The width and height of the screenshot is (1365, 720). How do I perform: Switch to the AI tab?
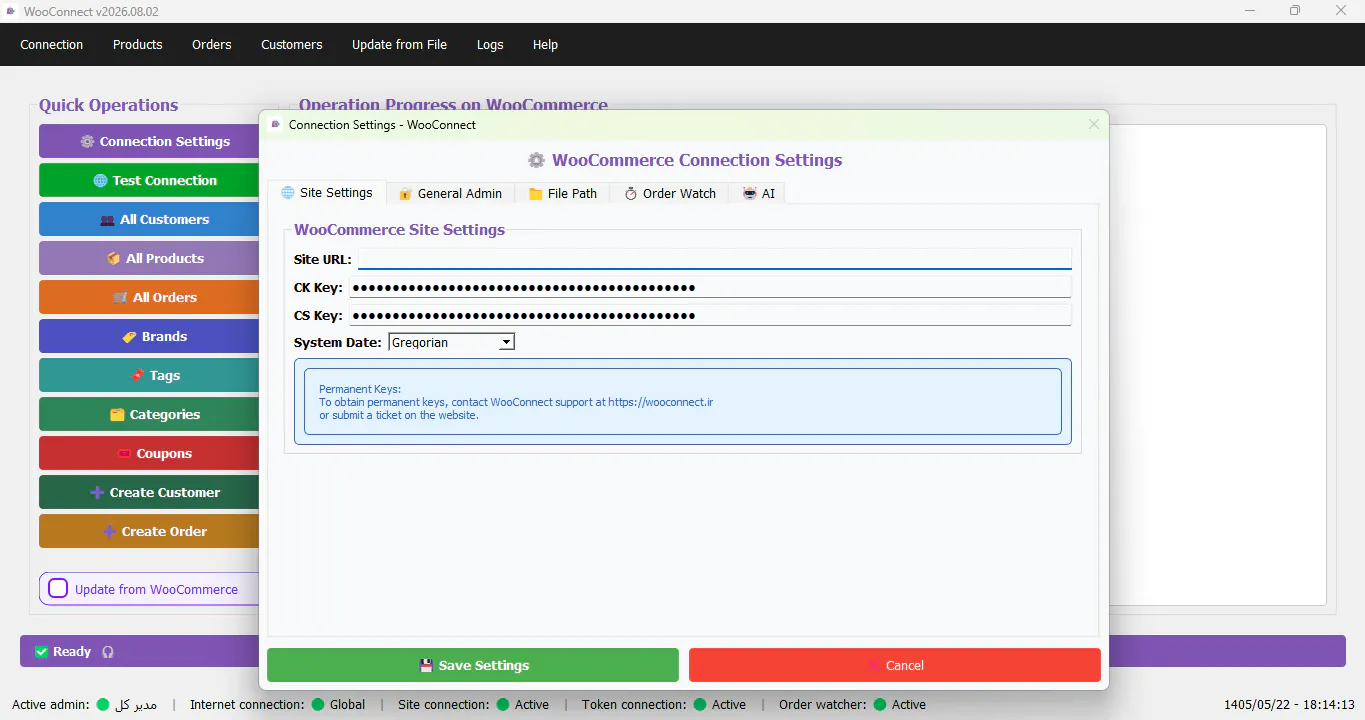pos(758,194)
